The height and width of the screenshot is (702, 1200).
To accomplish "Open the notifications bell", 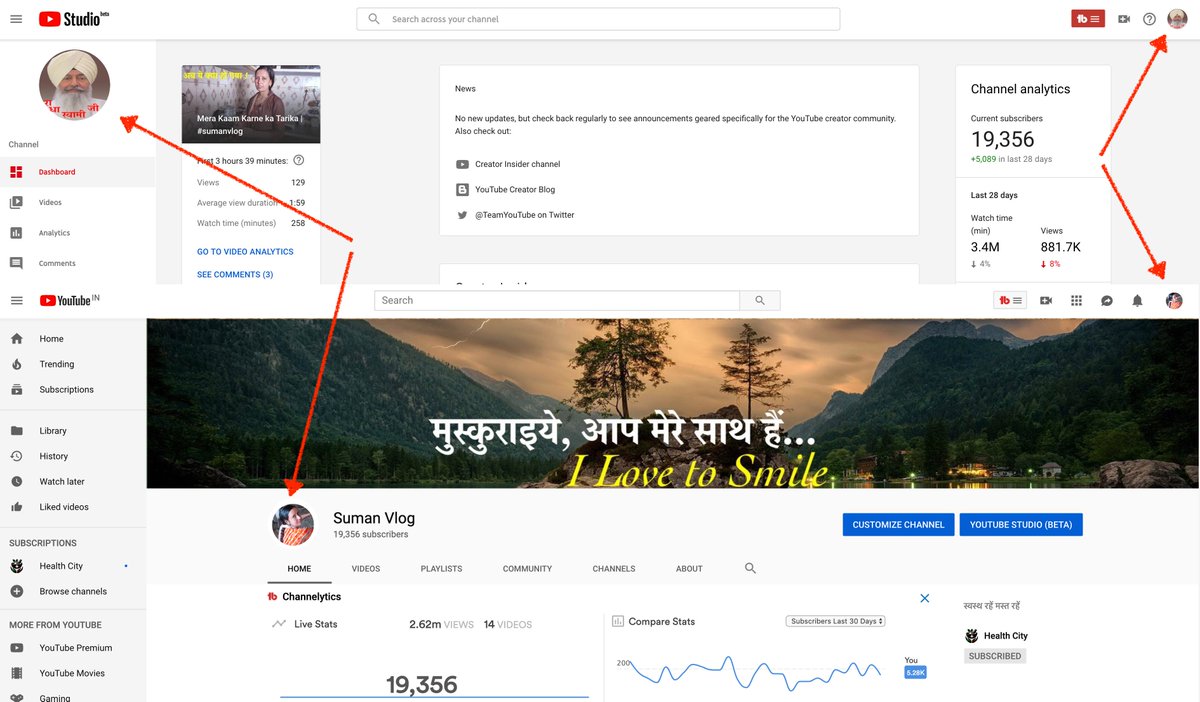I will coord(1137,300).
